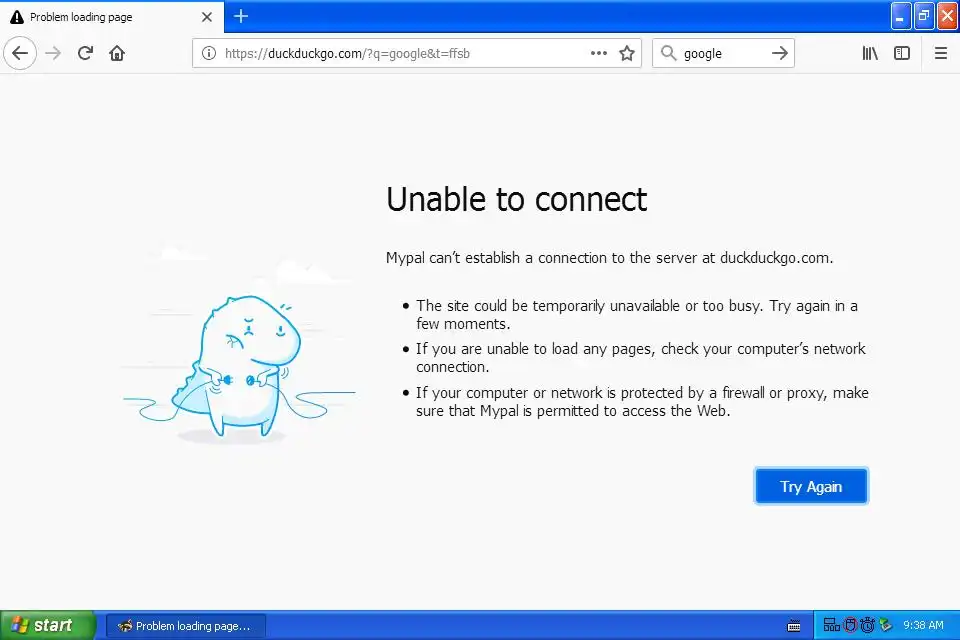
Task: Select the Problem loading page taskbar item
Action: [186, 626]
